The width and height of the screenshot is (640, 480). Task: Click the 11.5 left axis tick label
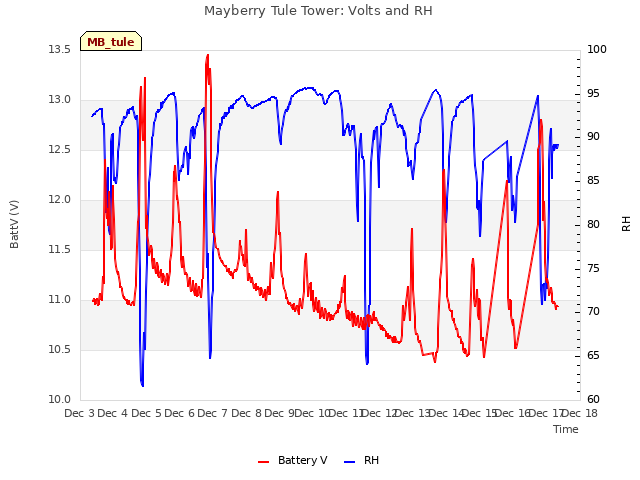[60, 249]
